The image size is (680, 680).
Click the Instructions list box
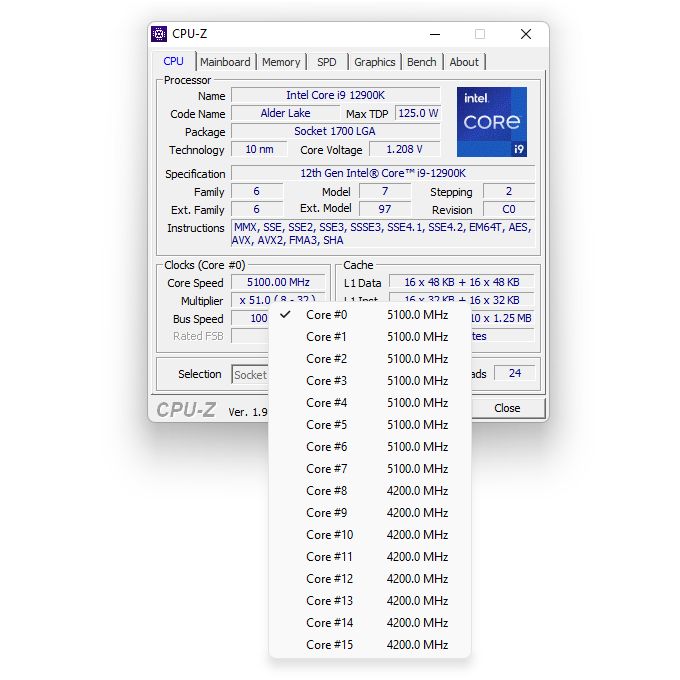point(383,233)
